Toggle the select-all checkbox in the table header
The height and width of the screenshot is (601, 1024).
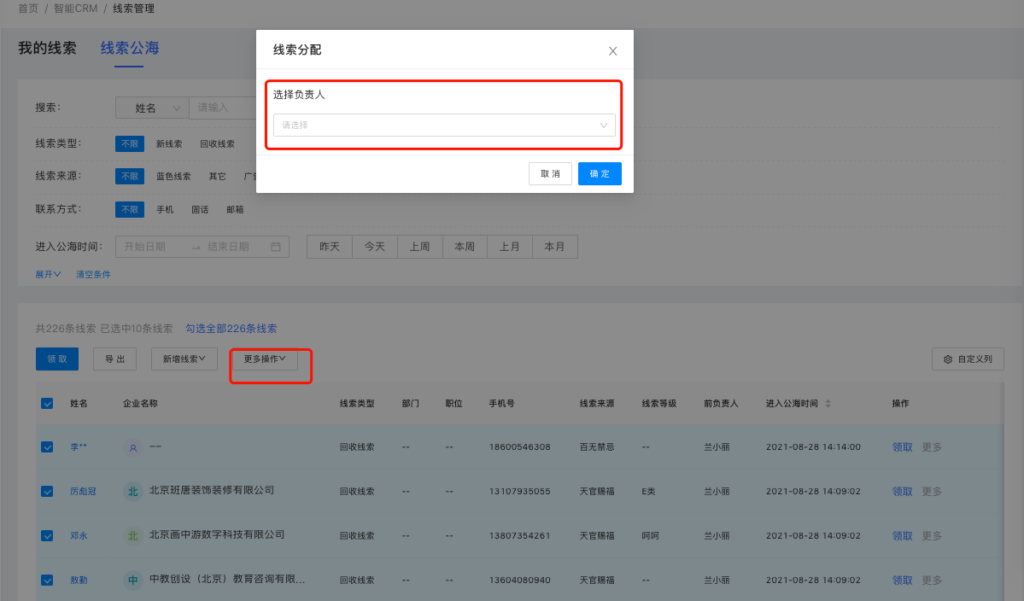[47, 404]
